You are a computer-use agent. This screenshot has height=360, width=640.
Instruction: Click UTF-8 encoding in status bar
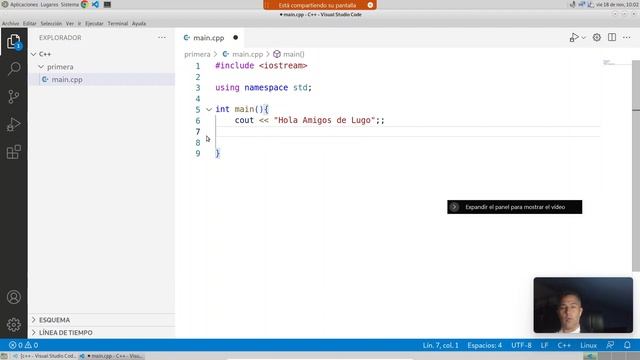coord(521,345)
